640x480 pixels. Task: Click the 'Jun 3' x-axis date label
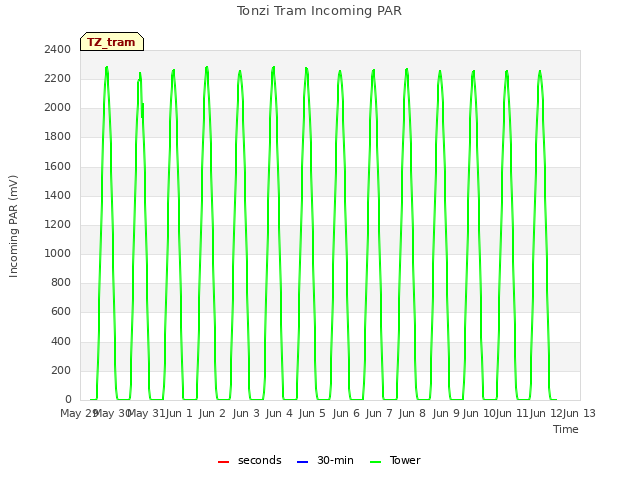click(x=246, y=413)
